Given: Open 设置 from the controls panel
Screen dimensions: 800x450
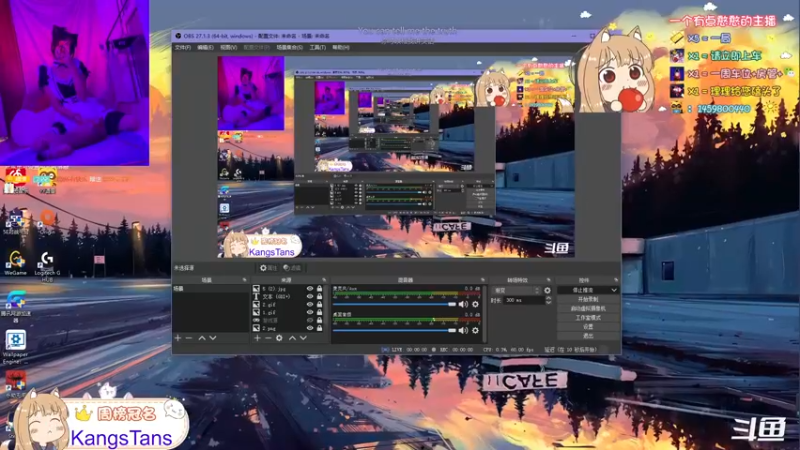Looking at the screenshot, I should (x=588, y=327).
